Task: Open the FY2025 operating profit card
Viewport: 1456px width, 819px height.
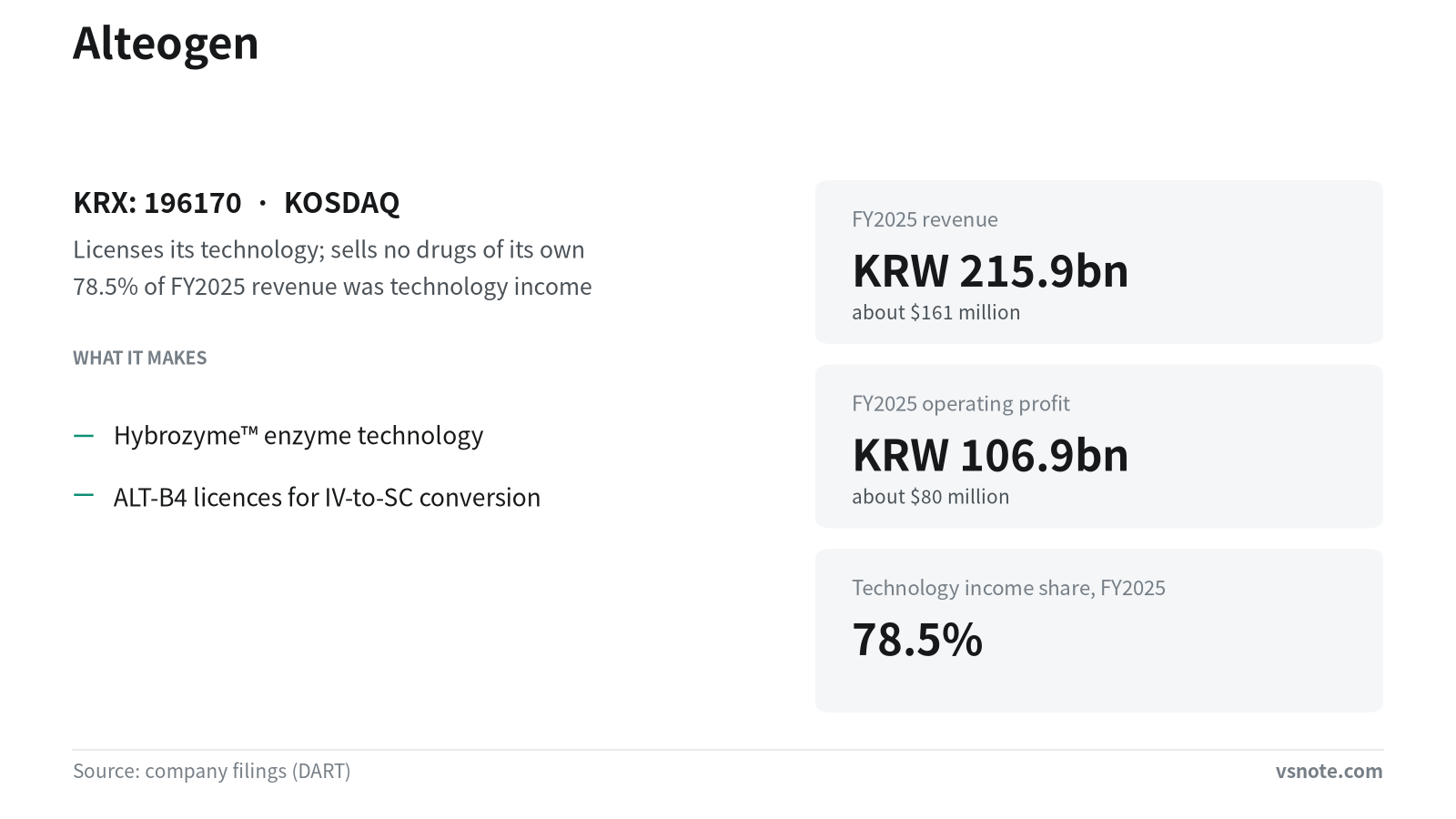Action: click(x=1098, y=446)
